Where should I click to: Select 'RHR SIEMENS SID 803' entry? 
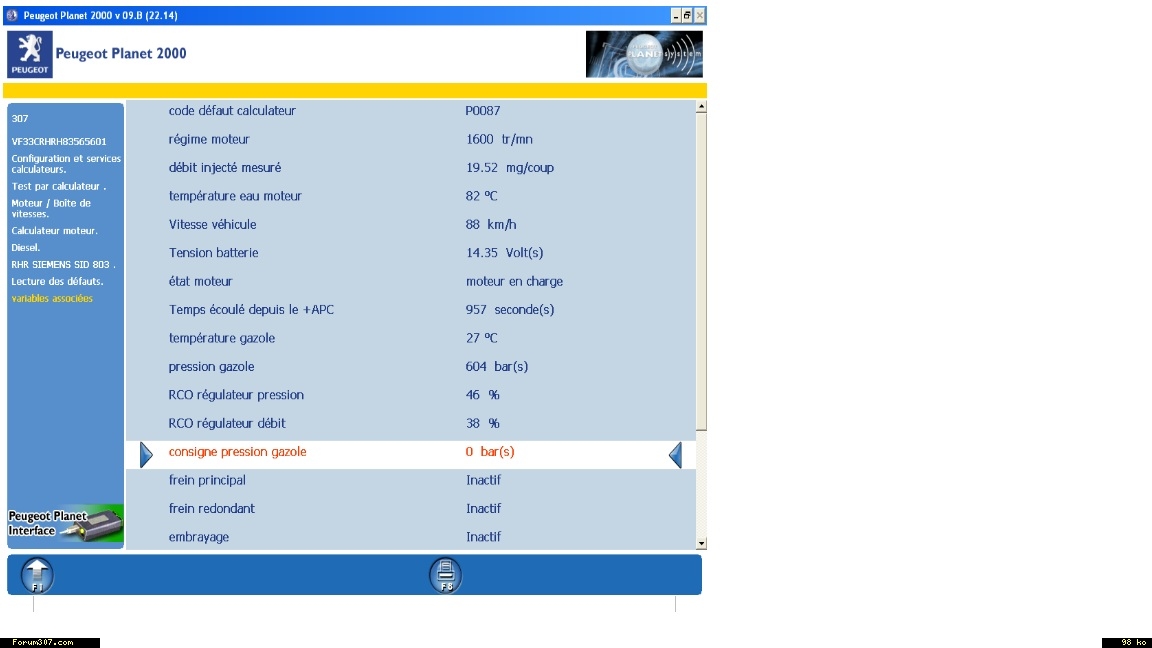pyautogui.click(x=63, y=265)
